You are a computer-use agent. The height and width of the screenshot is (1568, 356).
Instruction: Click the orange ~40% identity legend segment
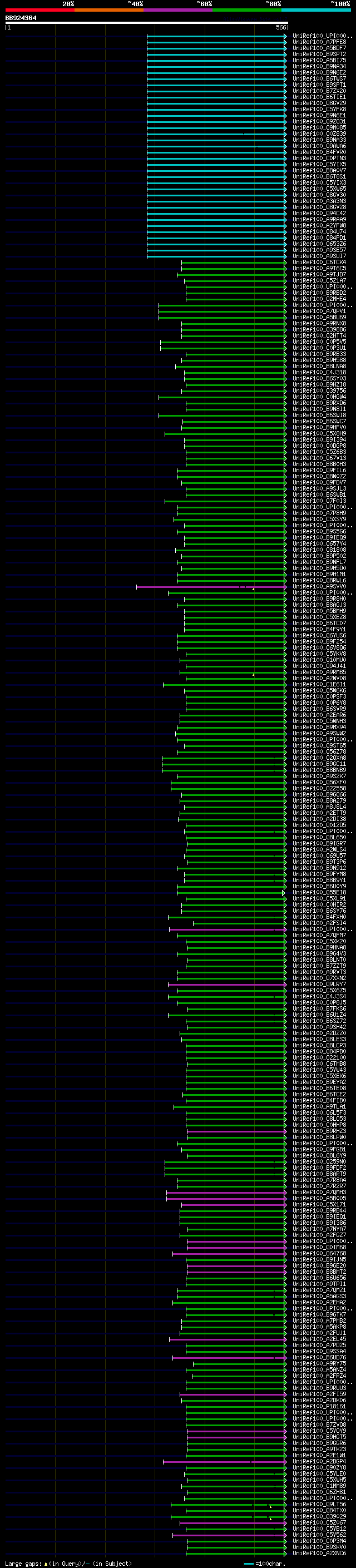(x=109, y=10)
